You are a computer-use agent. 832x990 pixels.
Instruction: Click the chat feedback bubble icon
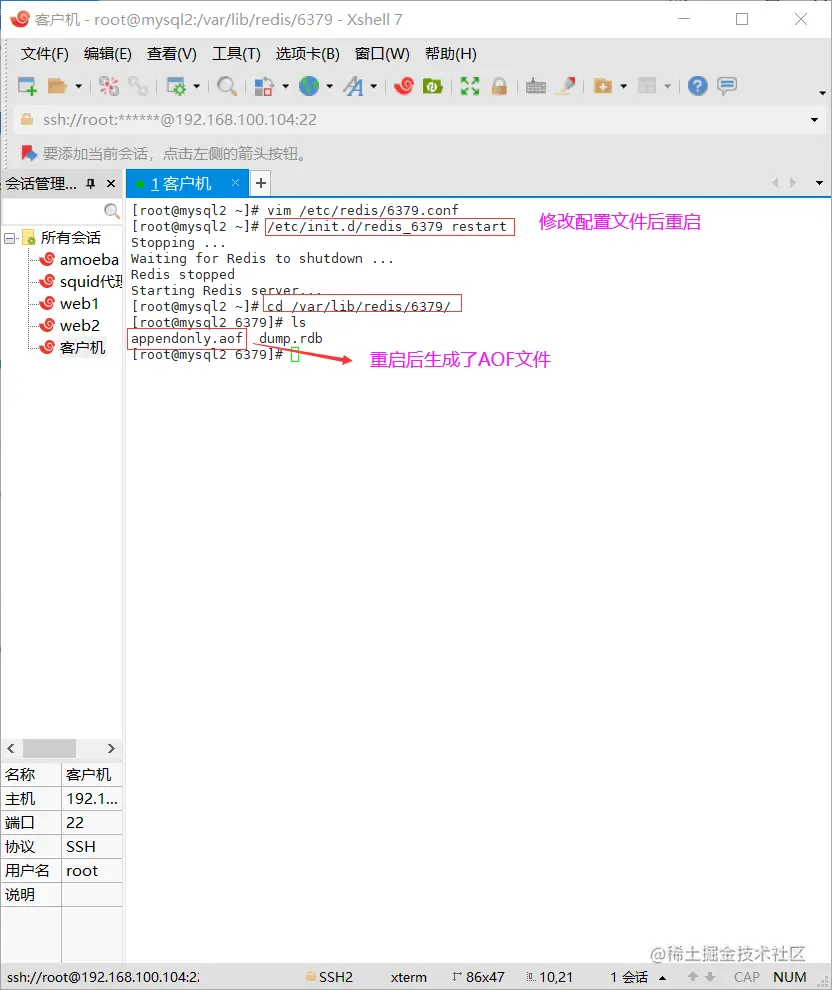(x=727, y=86)
